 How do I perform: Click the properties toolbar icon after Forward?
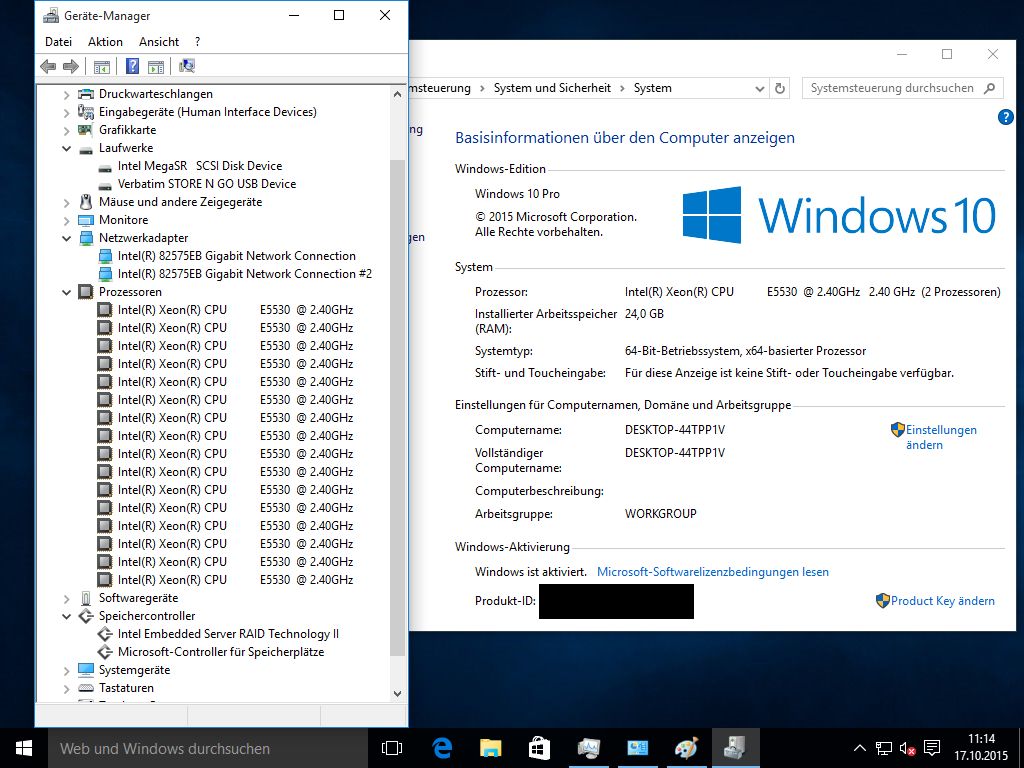[101, 66]
